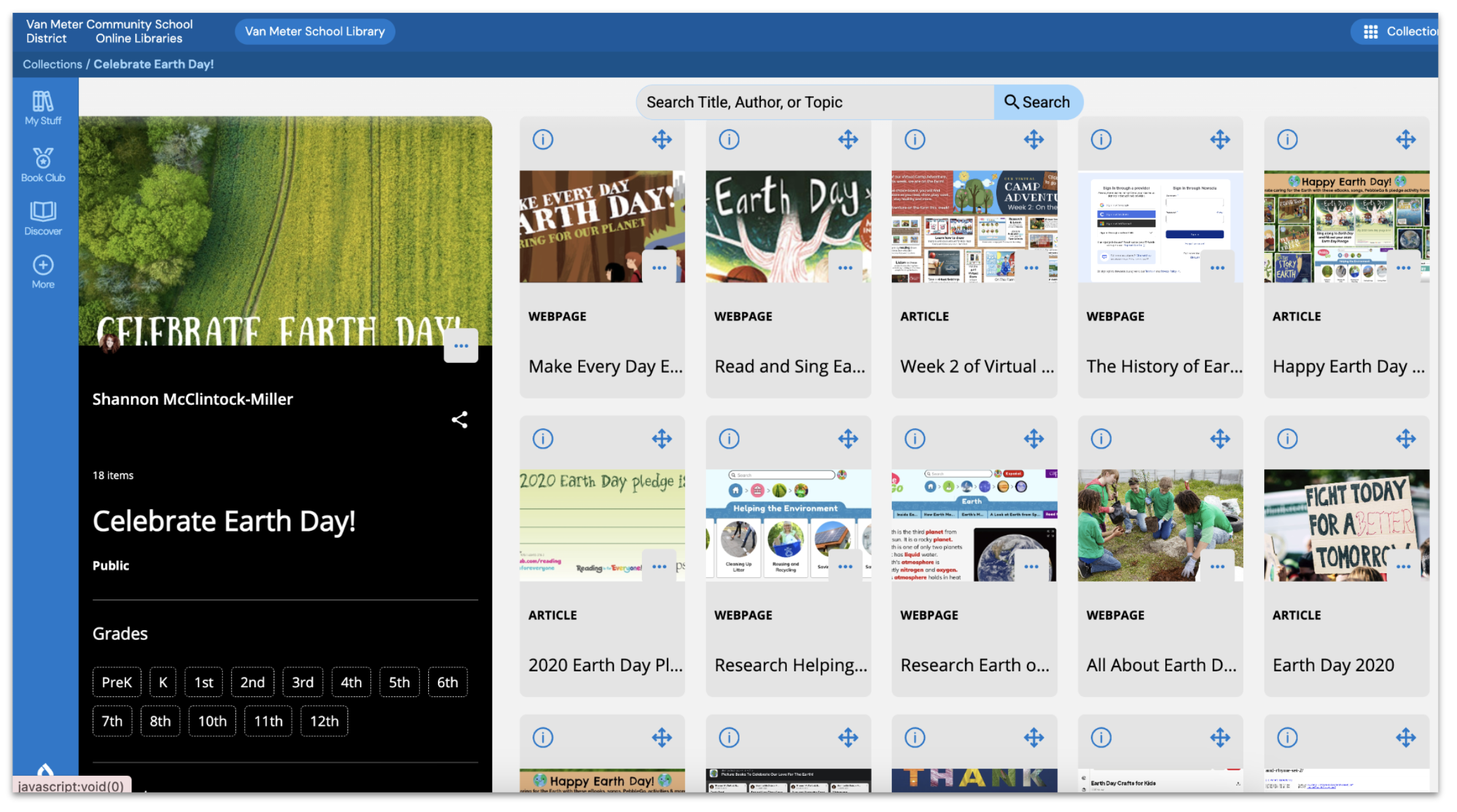Open options on Happy Earth Day article card

pyautogui.click(x=1404, y=268)
